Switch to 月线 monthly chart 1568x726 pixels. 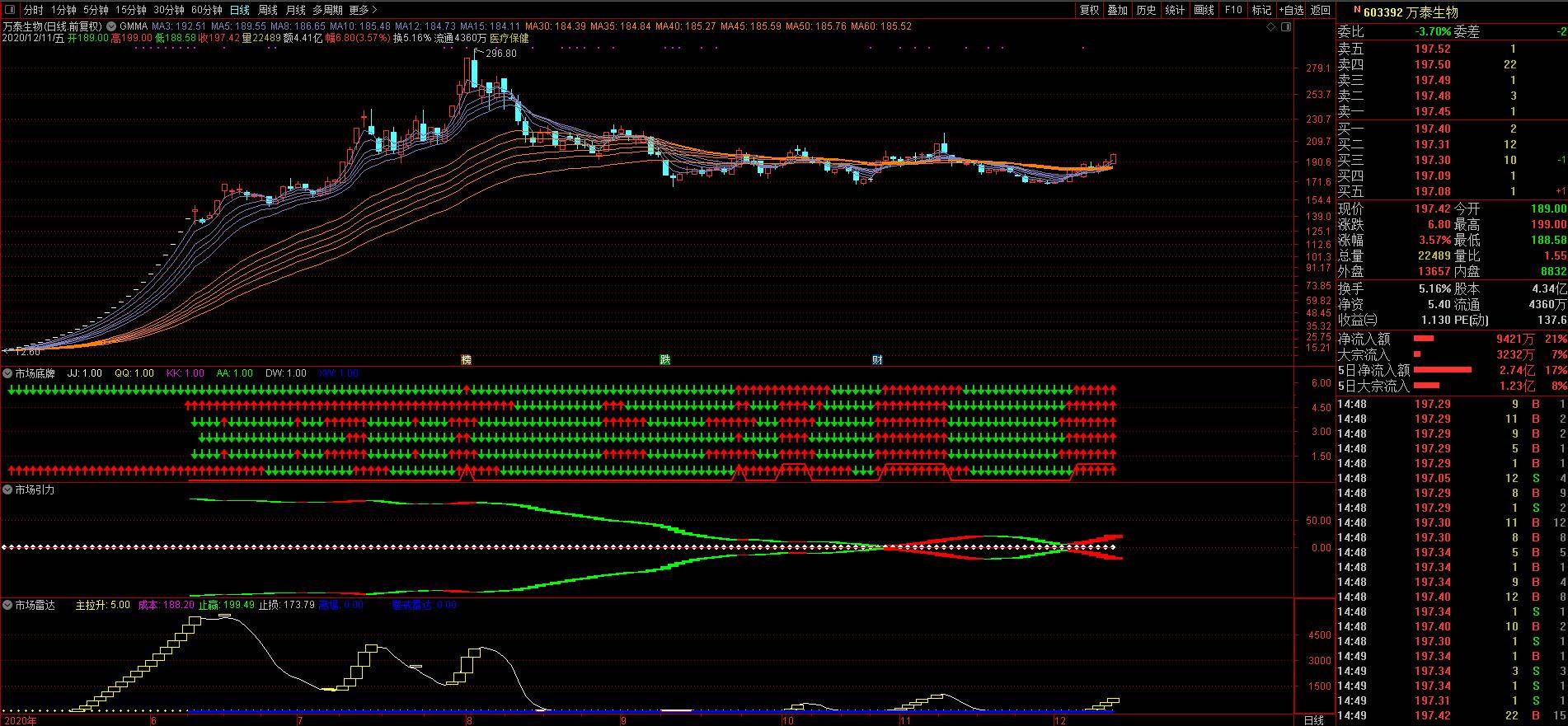click(295, 10)
